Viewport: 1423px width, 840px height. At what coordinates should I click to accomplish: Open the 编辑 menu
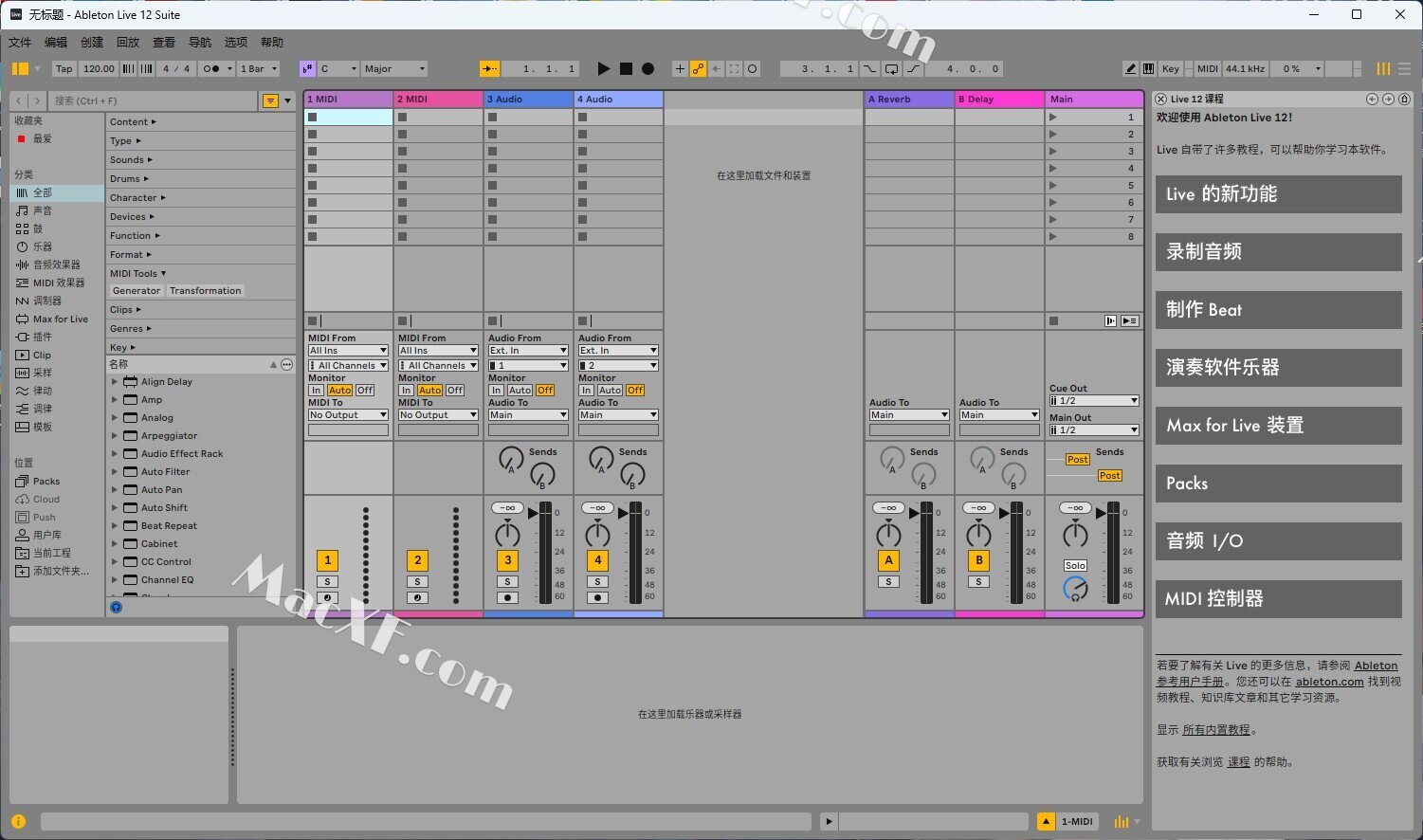click(x=56, y=43)
